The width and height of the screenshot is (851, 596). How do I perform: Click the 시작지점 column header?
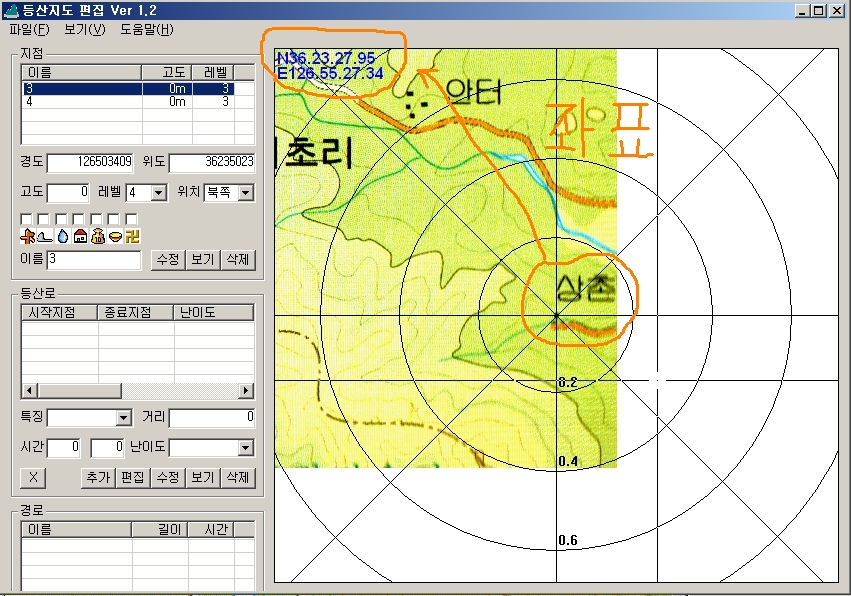(x=60, y=313)
